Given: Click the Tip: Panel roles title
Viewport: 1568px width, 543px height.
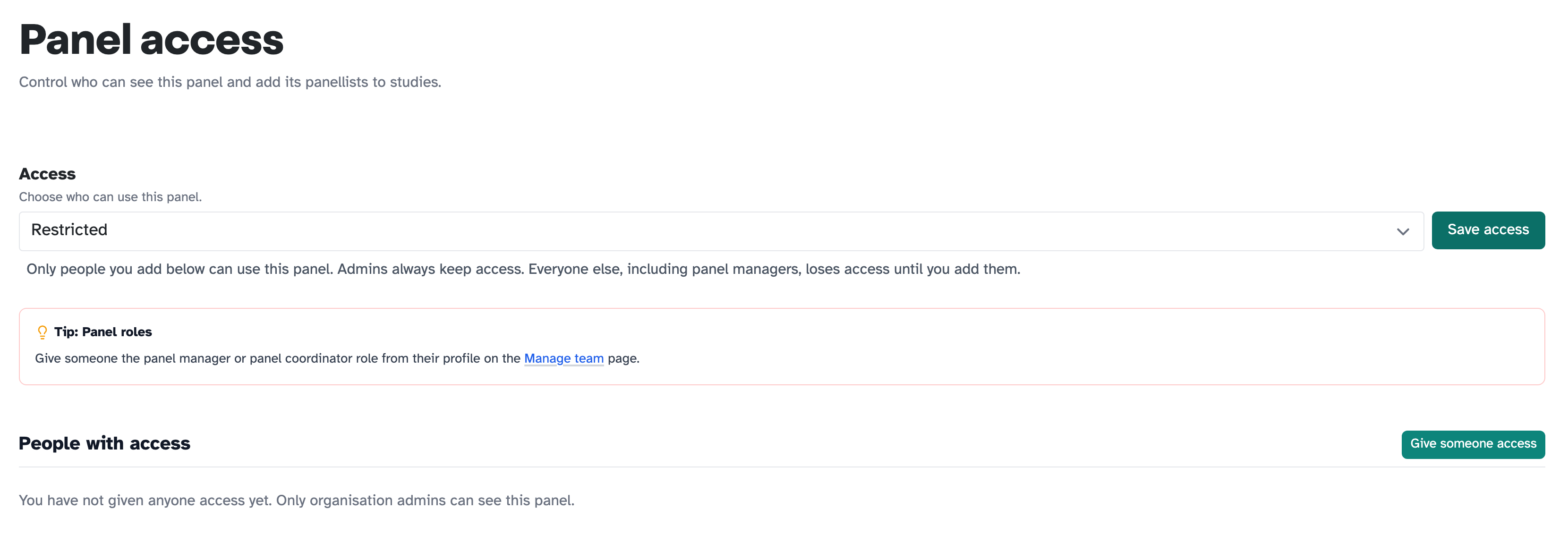Looking at the screenshot, I should click(x=103, y=332).
